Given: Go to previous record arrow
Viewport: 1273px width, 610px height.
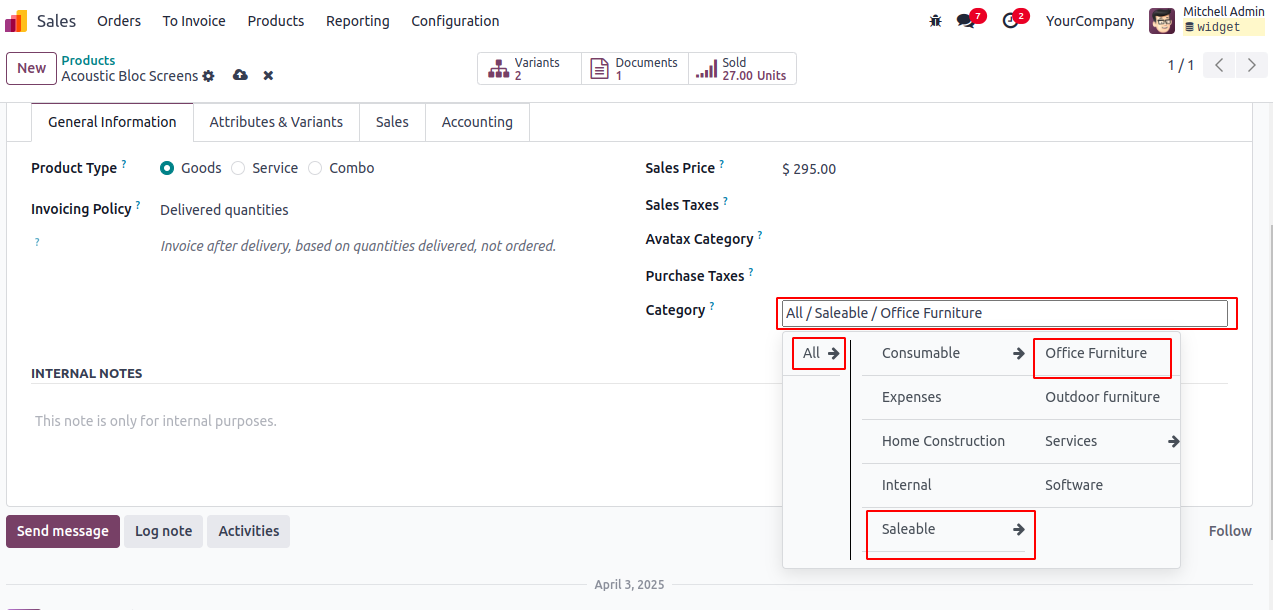Looking at the screenshot, I should [1219, 66].
